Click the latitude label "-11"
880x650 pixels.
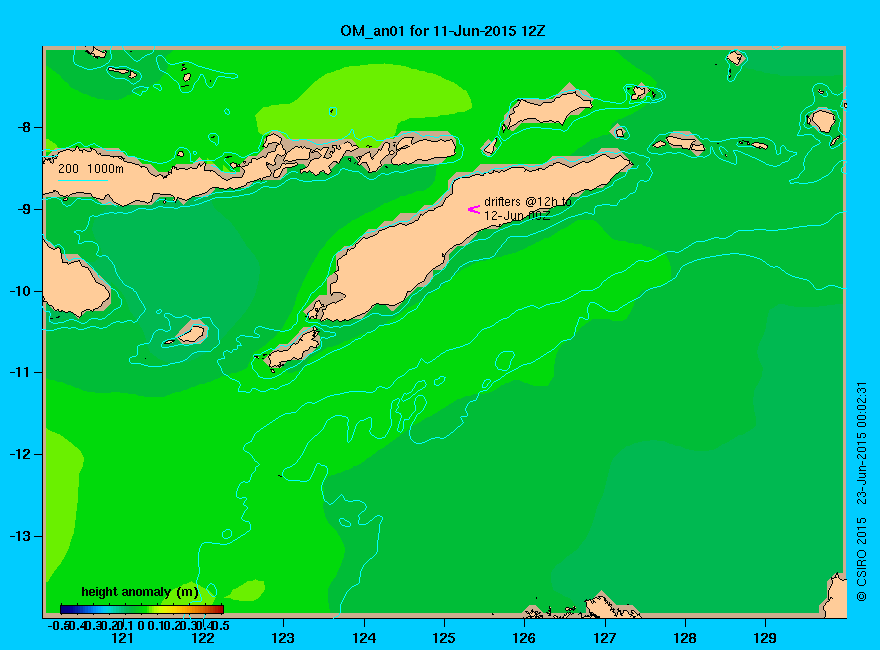21,372
